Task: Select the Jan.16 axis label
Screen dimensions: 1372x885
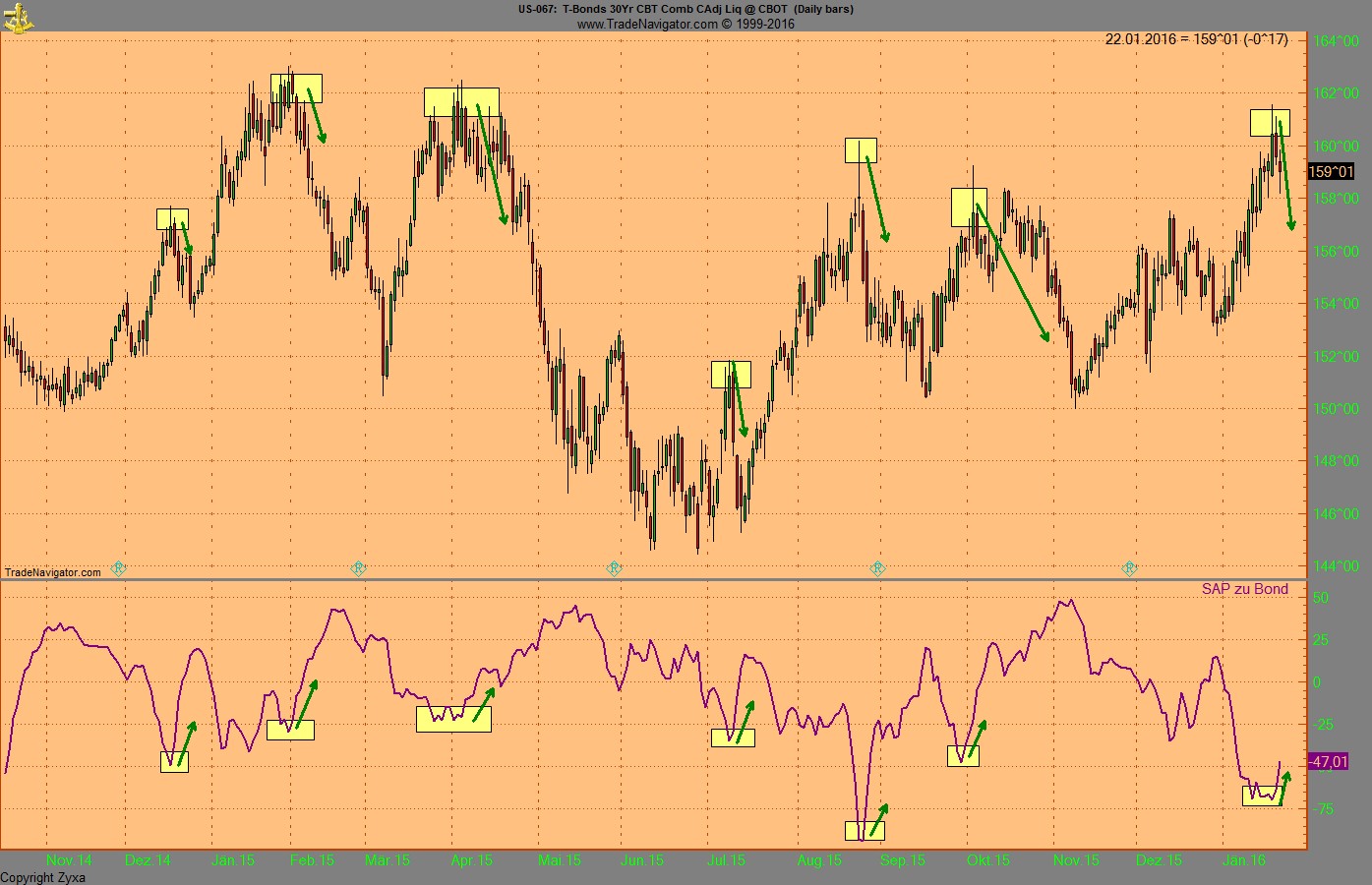Action: click(1243, 859)
